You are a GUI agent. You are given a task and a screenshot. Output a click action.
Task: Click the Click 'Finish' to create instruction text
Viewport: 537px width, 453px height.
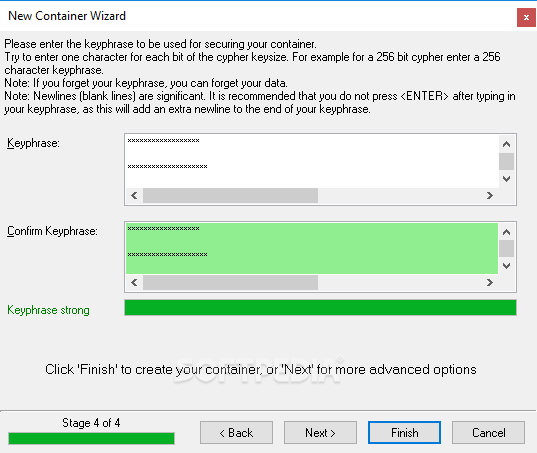pos(261,369)
